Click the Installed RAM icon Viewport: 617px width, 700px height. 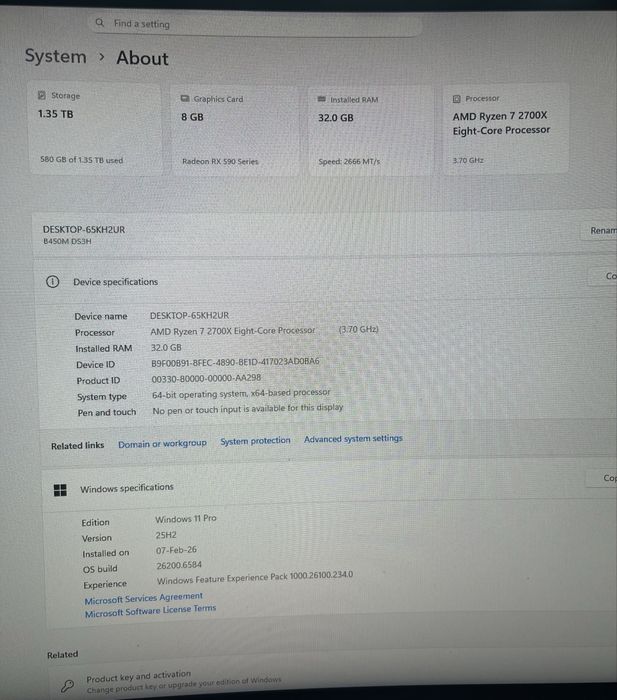pyautogui.click(x=321, y=99)
